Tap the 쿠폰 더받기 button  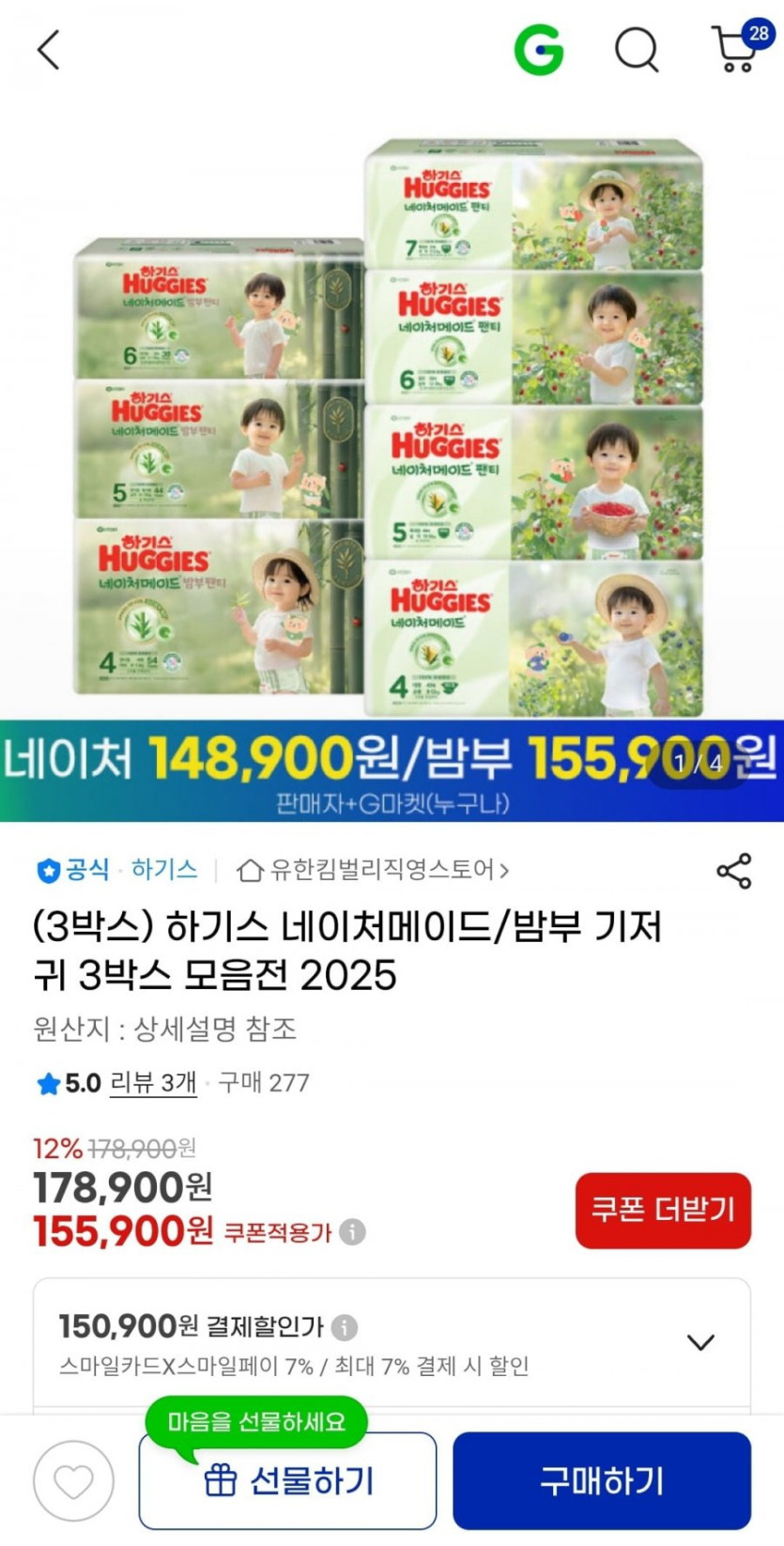[x=663, y=1210]
